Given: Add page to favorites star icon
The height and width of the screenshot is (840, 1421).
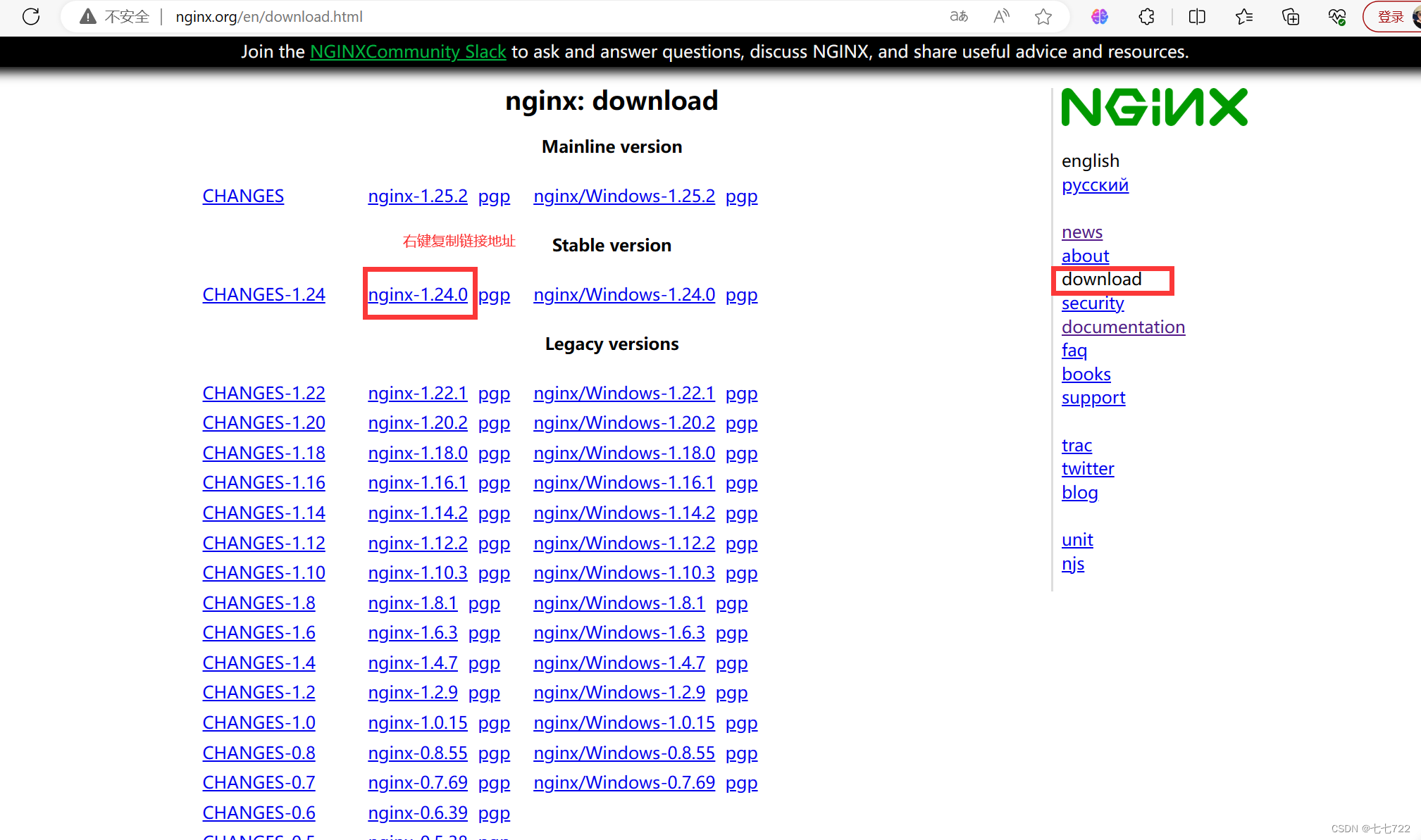Looking at the screenshot, I should click(x=1043, y=16).
